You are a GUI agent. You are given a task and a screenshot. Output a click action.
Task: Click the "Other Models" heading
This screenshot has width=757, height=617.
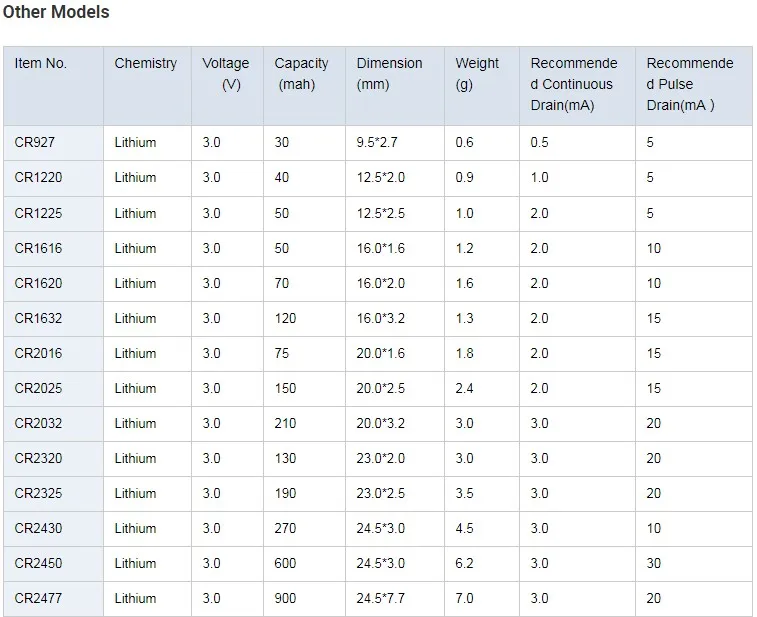[56, 13]
